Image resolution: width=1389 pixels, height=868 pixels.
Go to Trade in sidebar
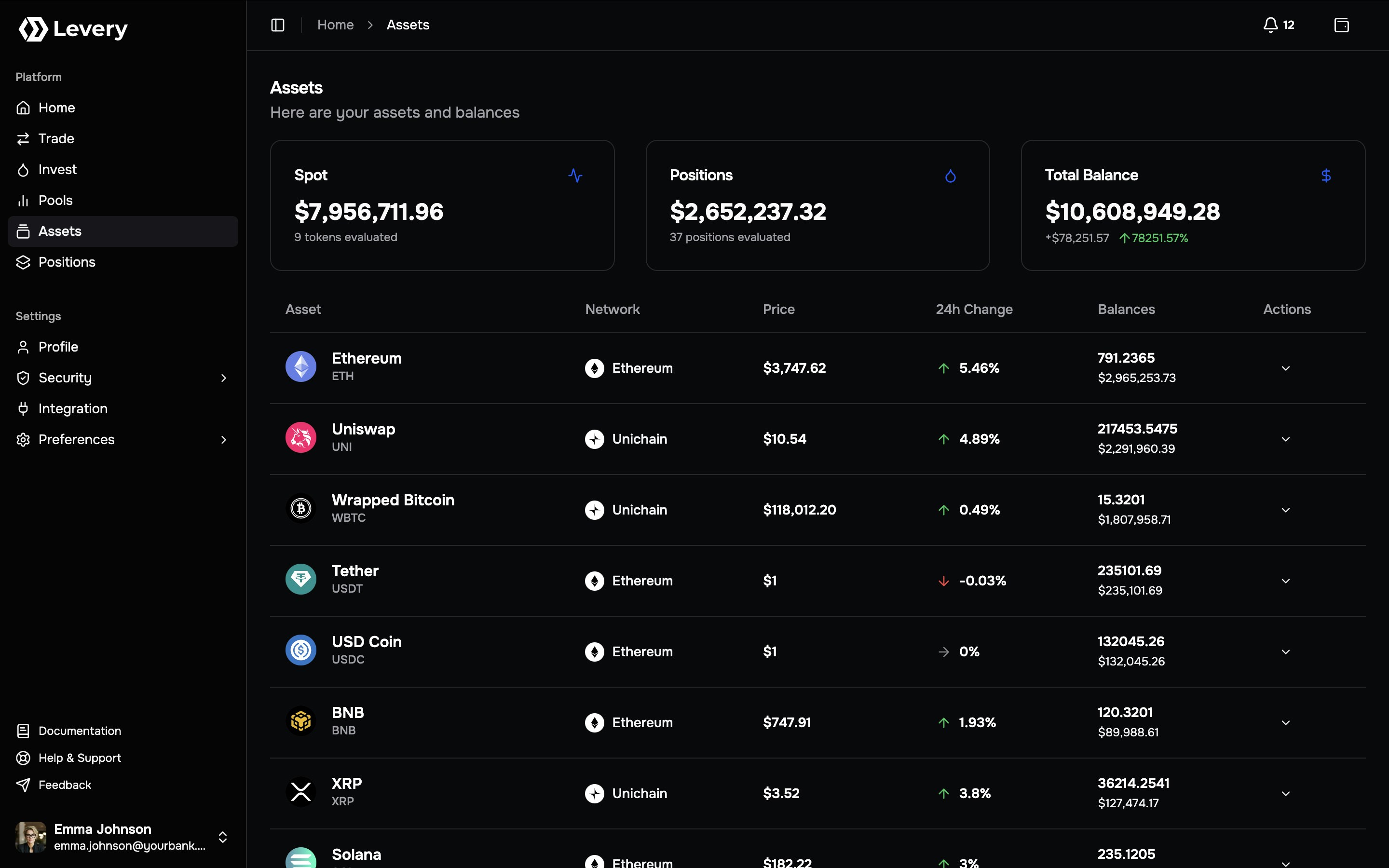click(56, 139)
